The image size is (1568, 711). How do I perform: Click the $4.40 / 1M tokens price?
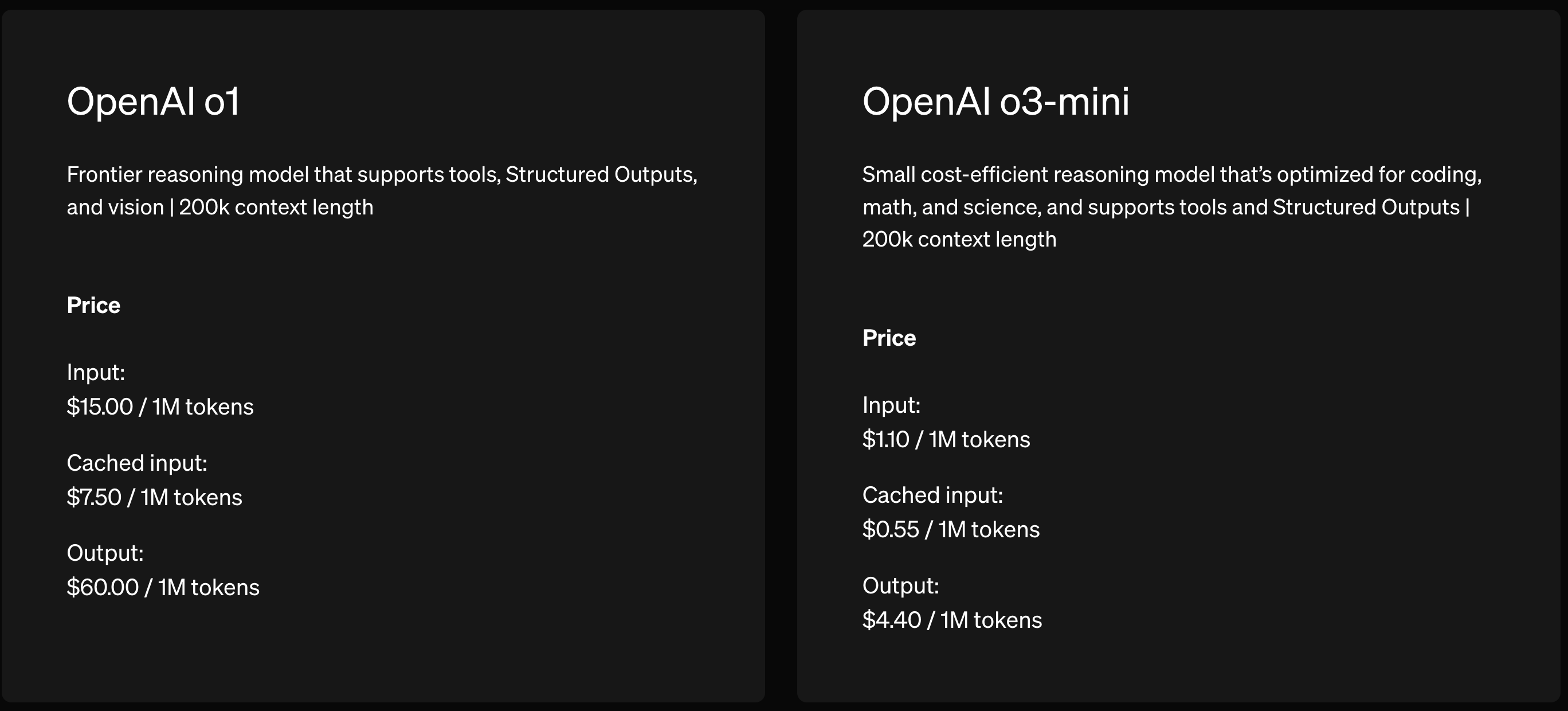pyautogui.click(x=952, y=620)
